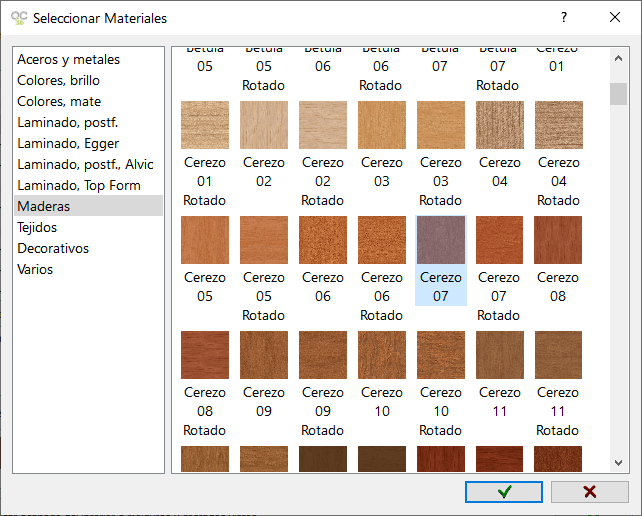Pick Cerezo 07 Rotado swatch
Image resolution: width=642 pixels, height=516 pixels.
499,240
